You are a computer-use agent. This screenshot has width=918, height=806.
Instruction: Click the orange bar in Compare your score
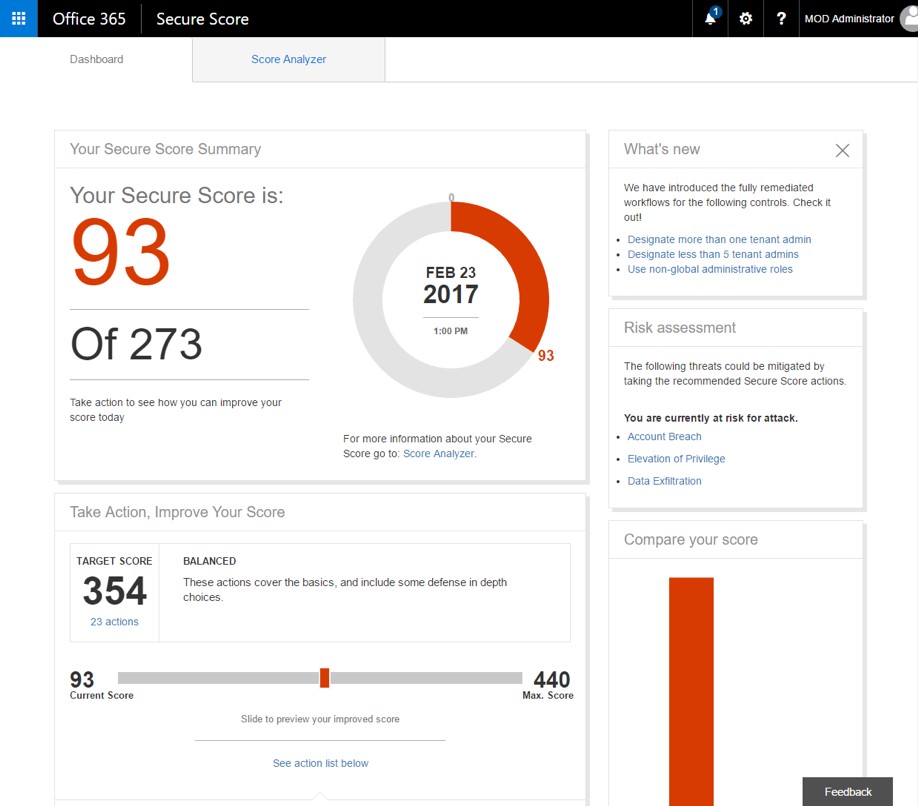[x=691, y=691]
